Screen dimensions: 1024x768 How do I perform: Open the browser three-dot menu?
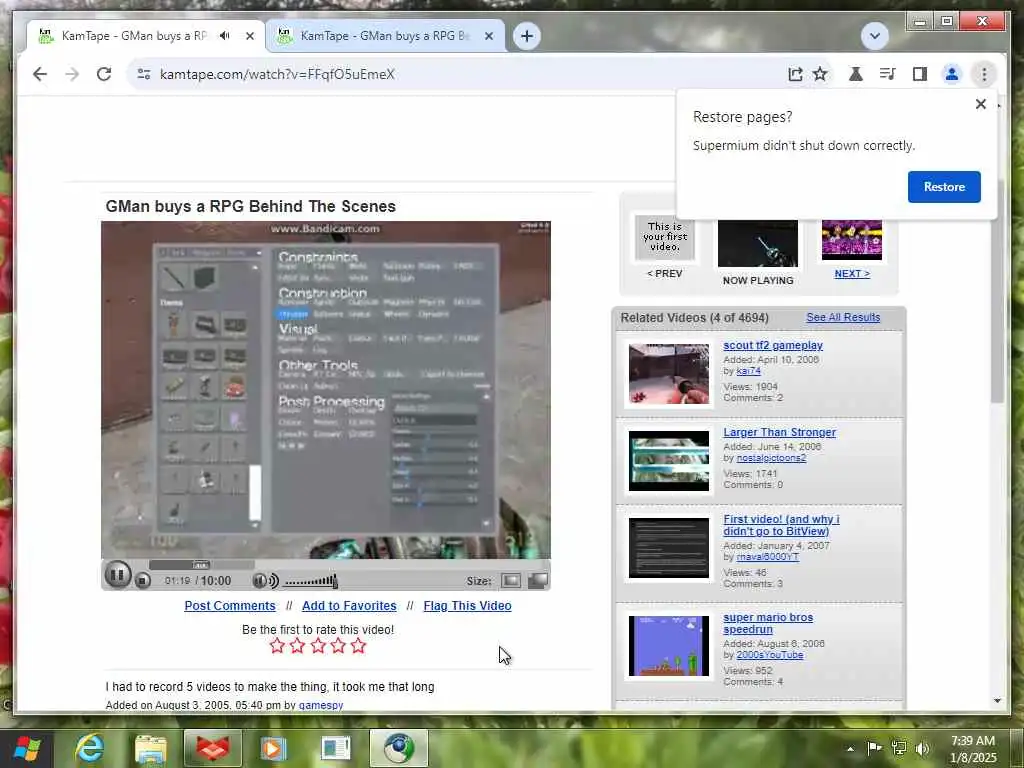[984, 74]
